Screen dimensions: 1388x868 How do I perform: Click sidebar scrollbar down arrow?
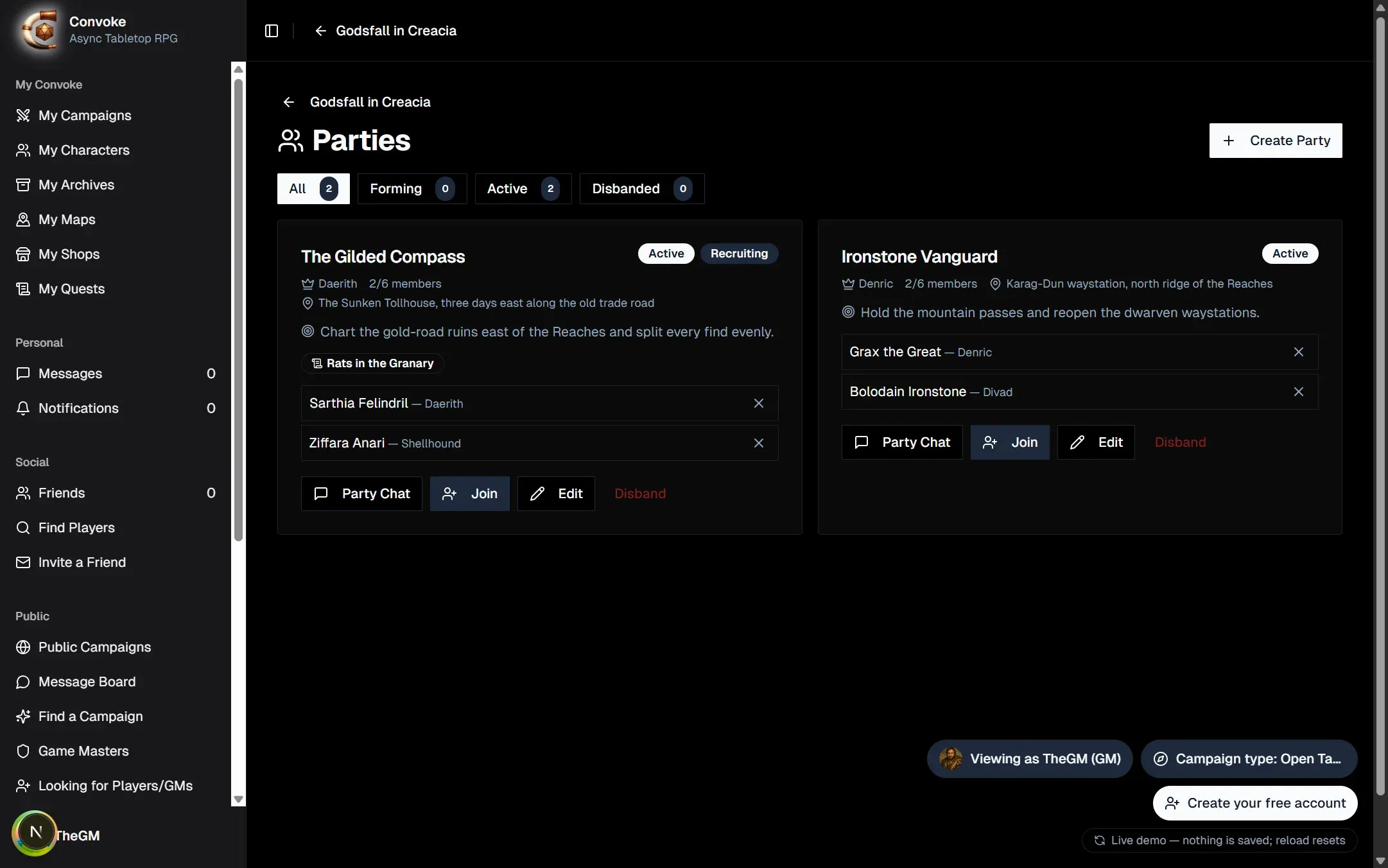point(239,799)
